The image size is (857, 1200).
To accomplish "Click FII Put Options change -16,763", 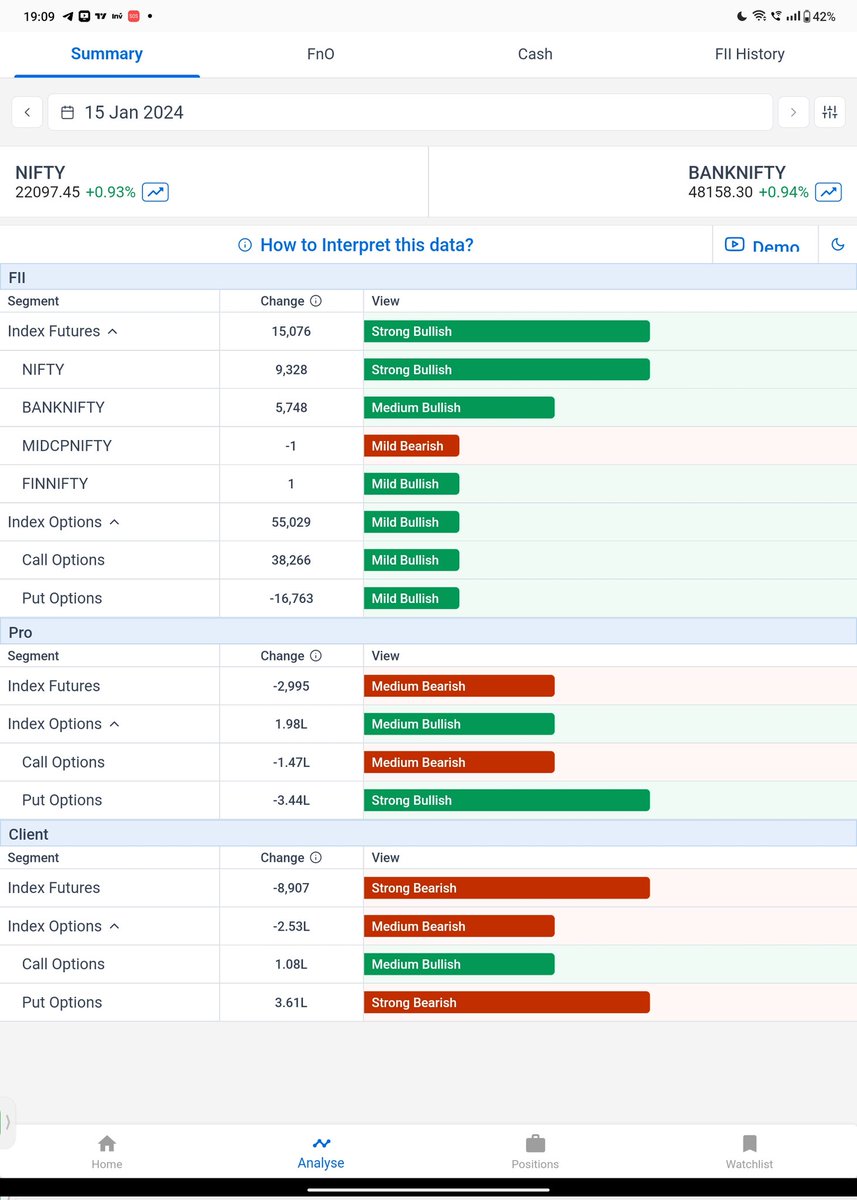I will point(291,598).
